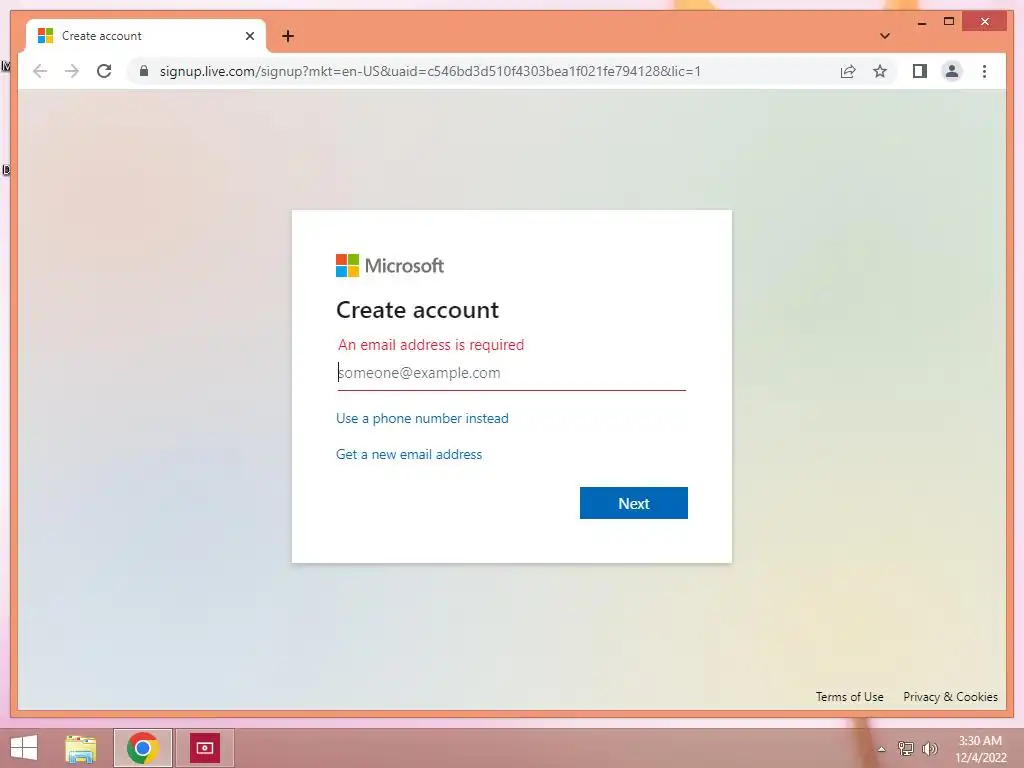Click the "Create account" heading
This screenshot has width=1024, height=768.
(417, 310)
